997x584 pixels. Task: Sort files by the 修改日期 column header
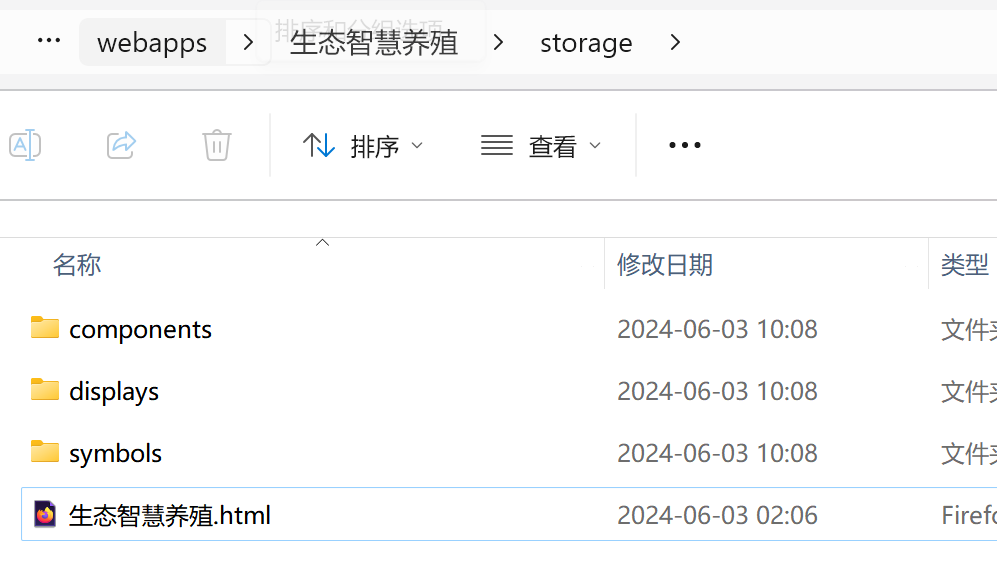(x=664, y=265)
